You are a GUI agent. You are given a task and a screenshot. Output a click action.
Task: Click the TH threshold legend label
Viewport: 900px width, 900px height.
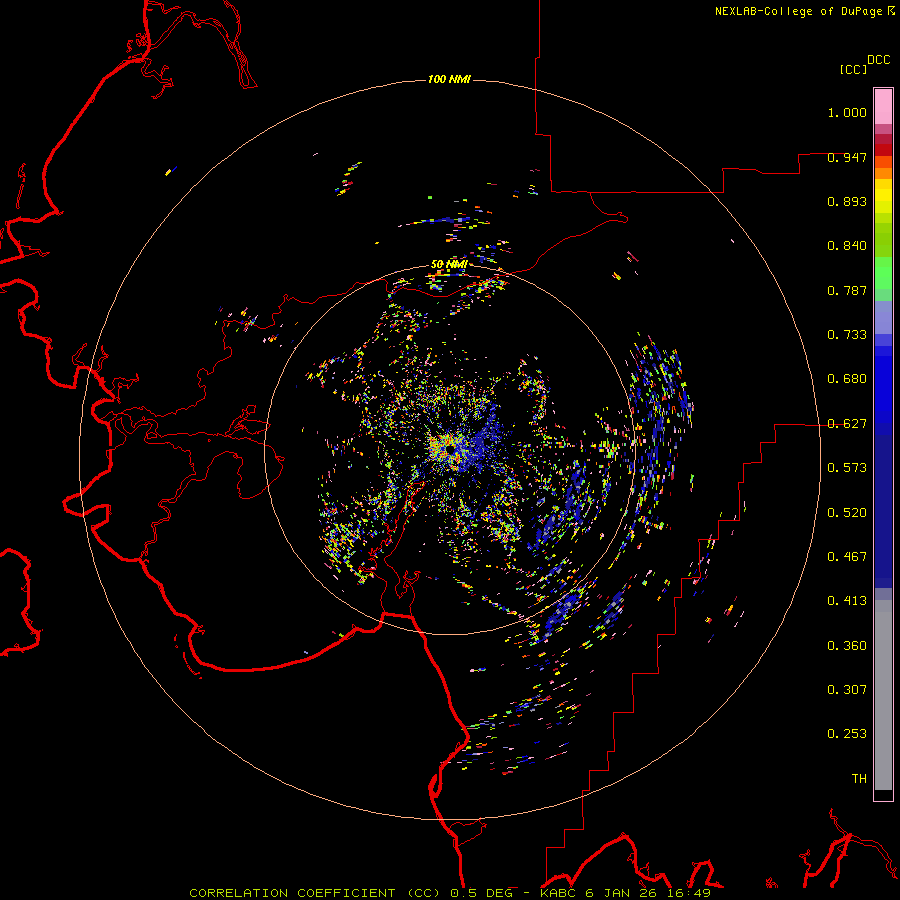(x=859, y=779)
